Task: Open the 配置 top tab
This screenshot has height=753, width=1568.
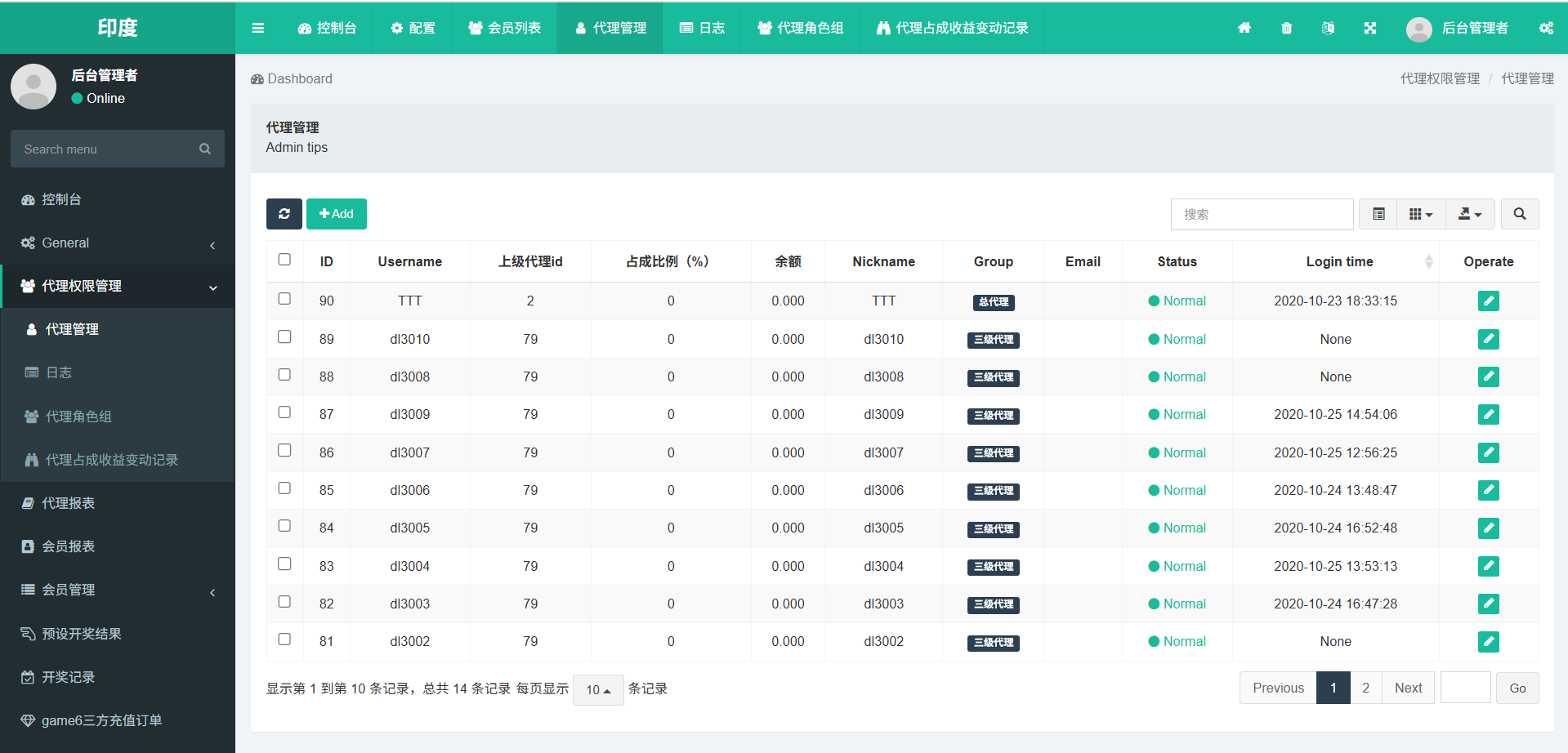Action: (413, 28)
